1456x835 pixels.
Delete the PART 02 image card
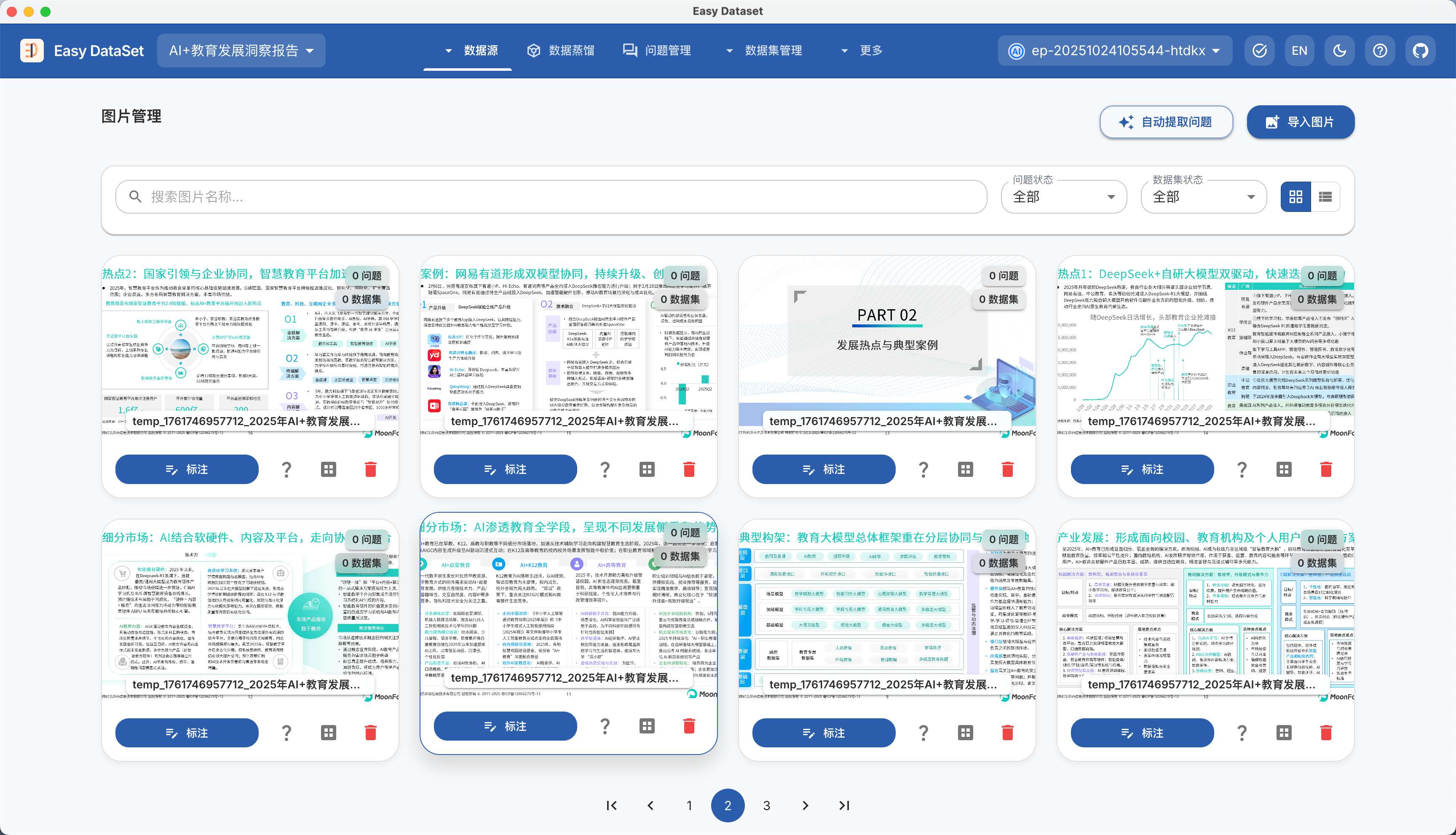point(1007,470)
